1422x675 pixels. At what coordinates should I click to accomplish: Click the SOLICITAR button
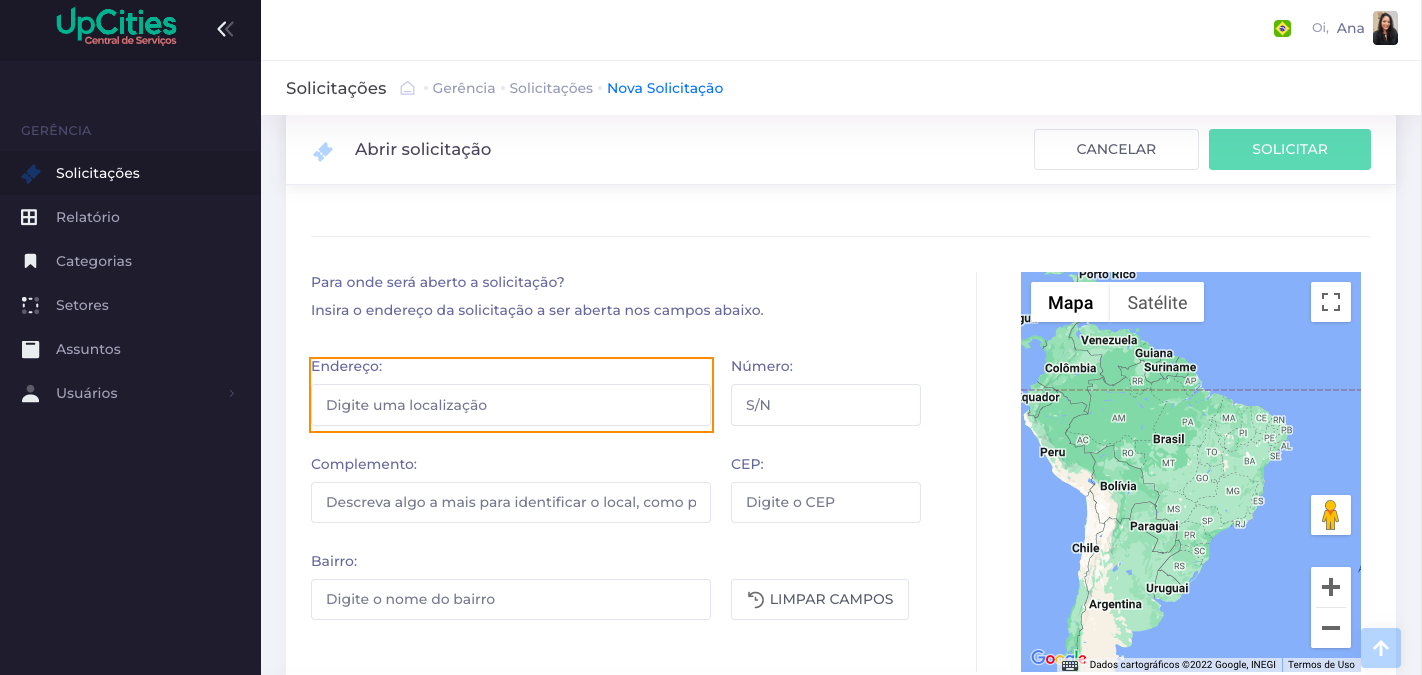(x=1290, y=149)
